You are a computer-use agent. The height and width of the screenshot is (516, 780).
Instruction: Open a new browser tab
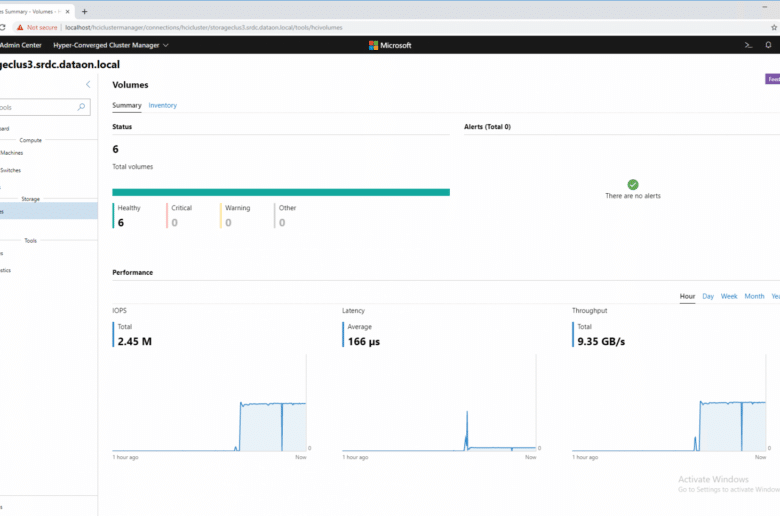pyautogui.click(x=85, y=11)
